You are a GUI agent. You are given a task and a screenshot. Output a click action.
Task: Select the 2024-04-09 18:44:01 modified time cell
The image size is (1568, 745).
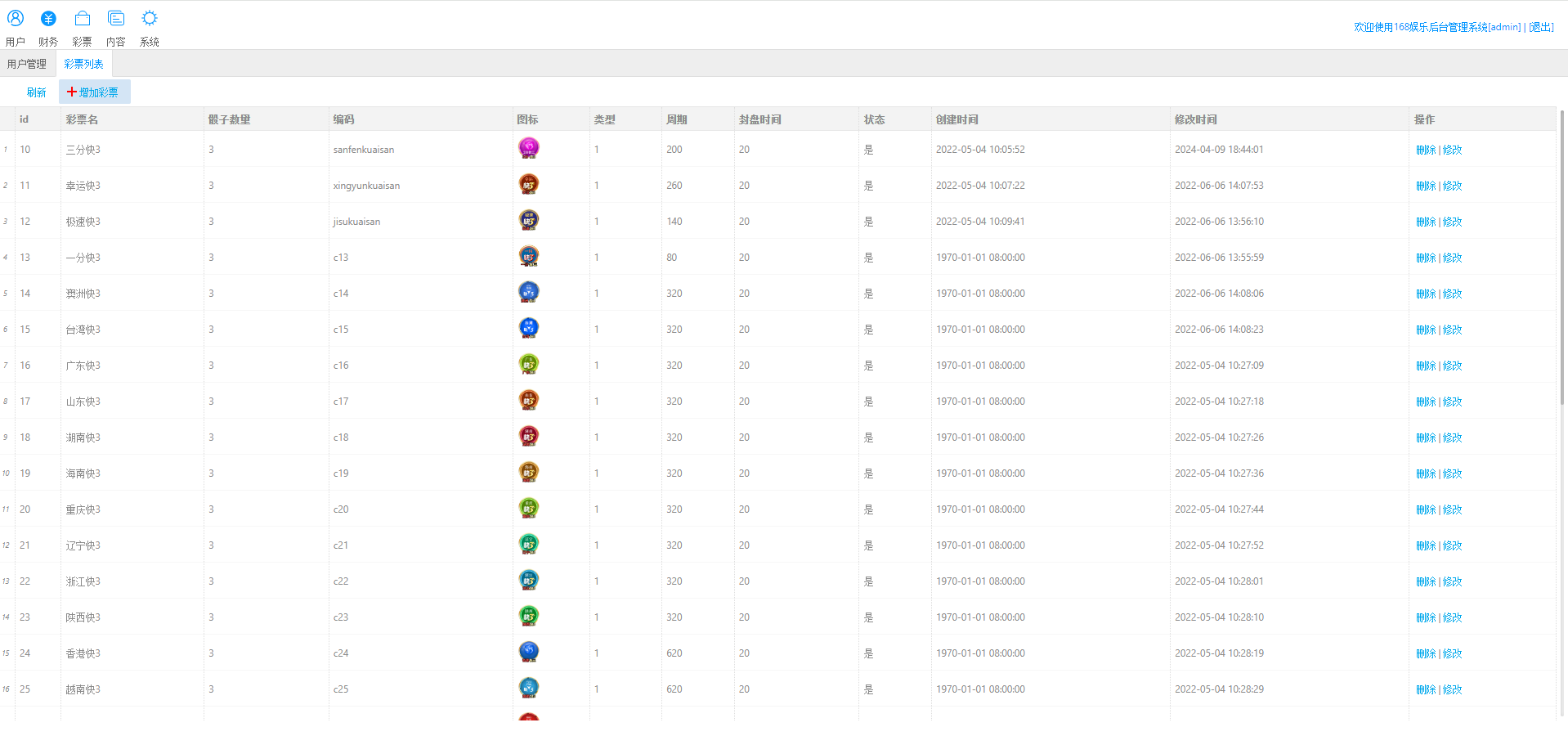point(1289,150)
